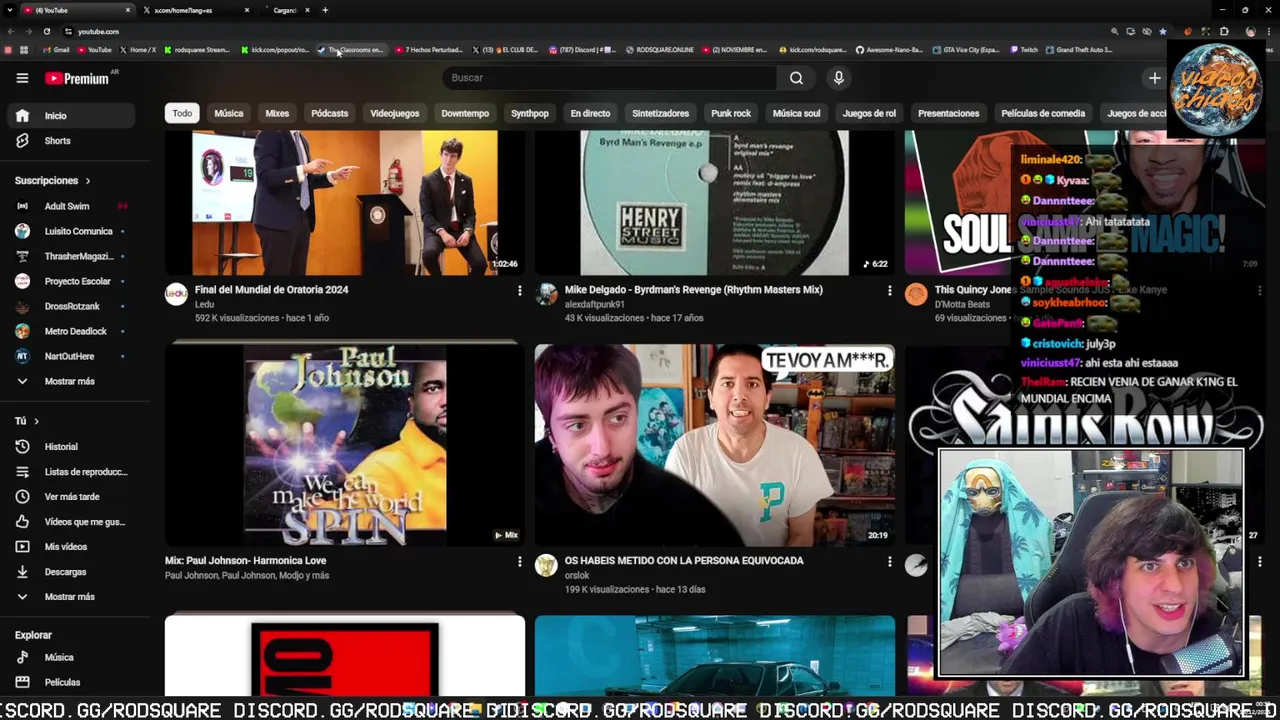Open the Twitch bookmark
Viewport: 1280px width, 720px height.
pos(1024,50)
